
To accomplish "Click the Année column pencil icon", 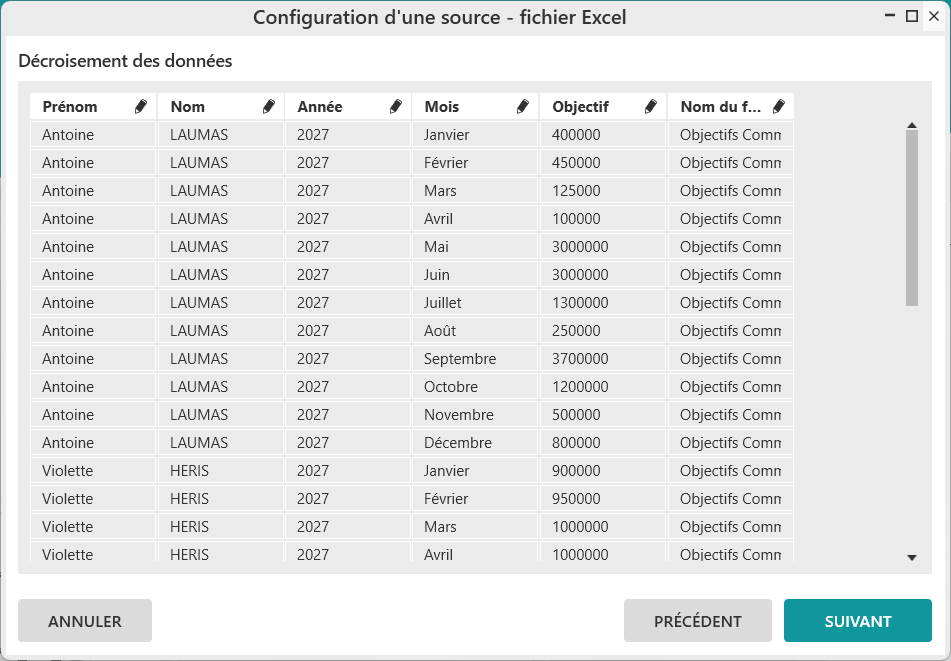I will (395, 107).
